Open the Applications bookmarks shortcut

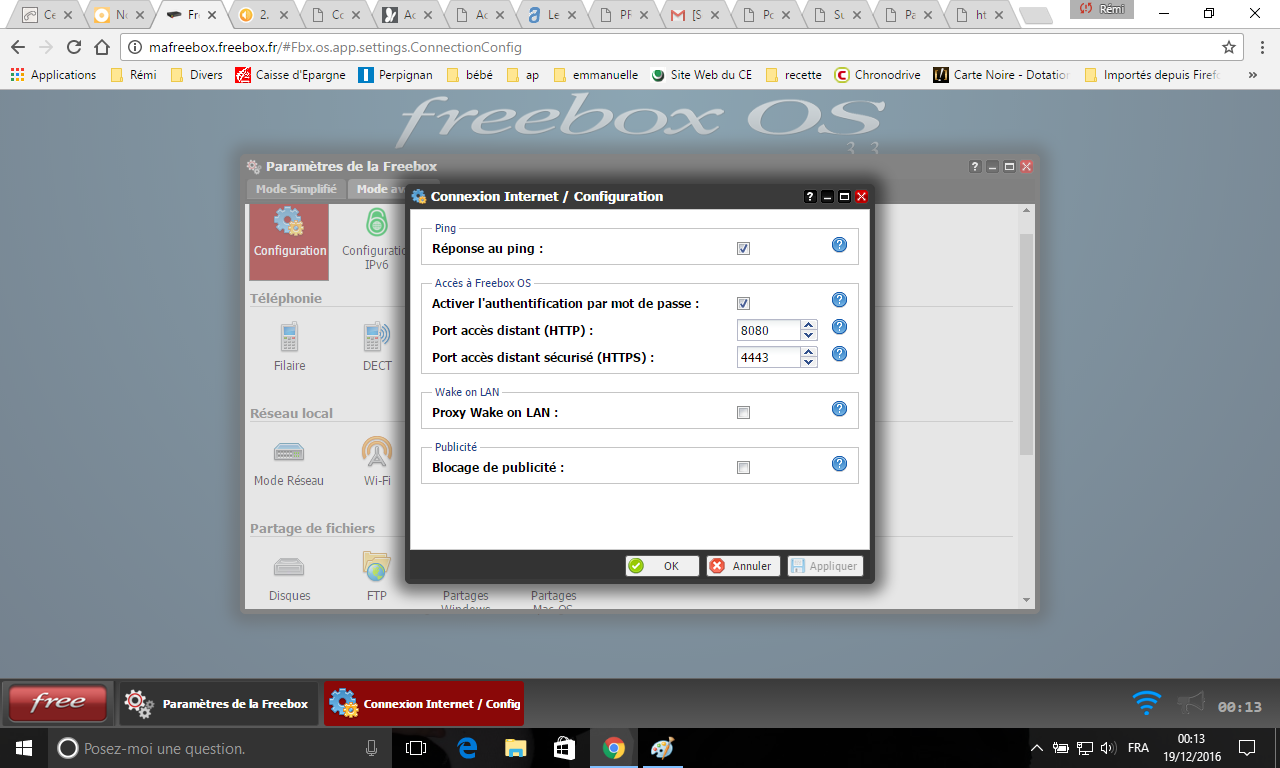point(53,74)
